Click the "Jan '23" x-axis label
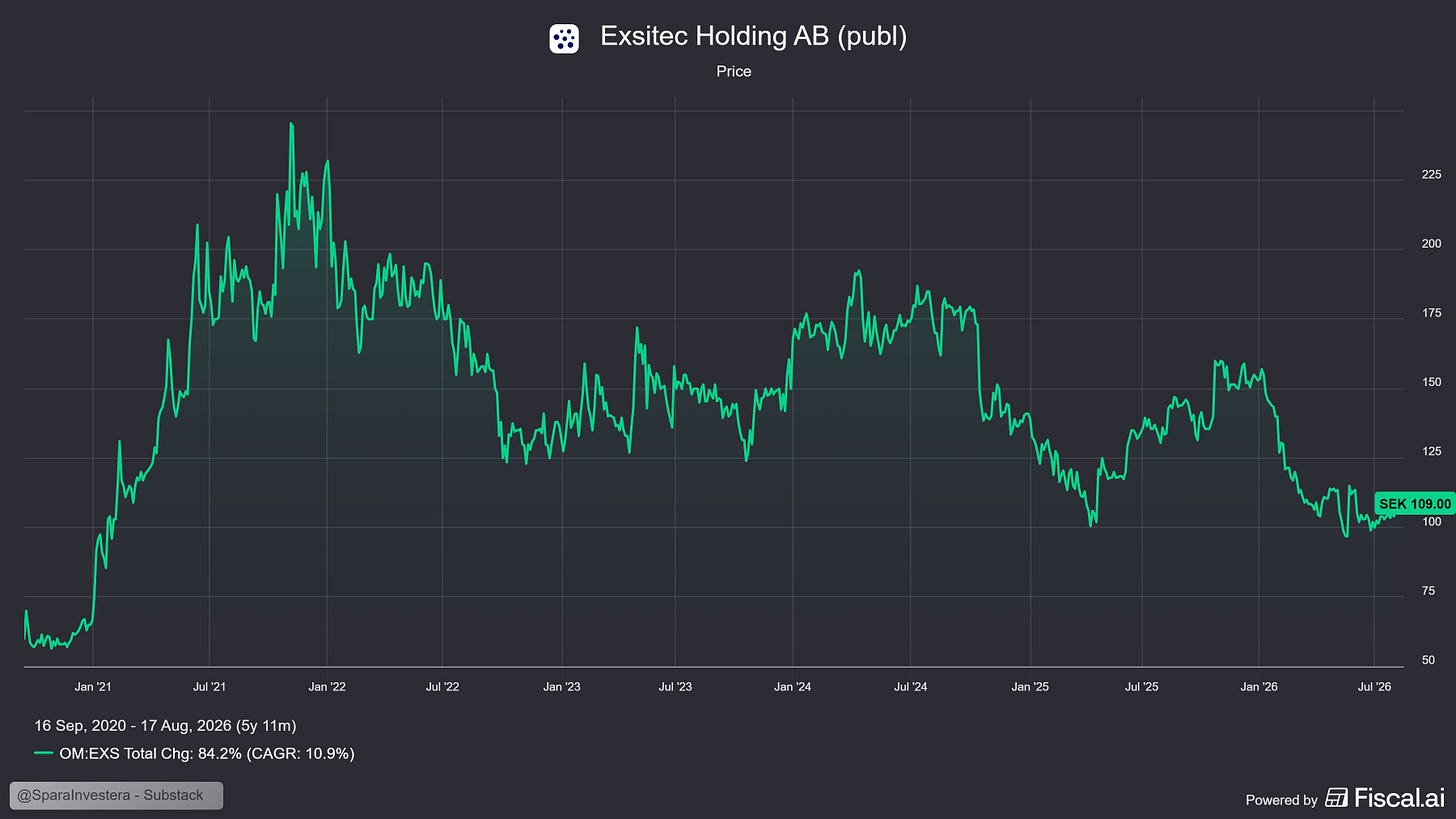Screen dimensions: 1456x819 click(561, 686)
